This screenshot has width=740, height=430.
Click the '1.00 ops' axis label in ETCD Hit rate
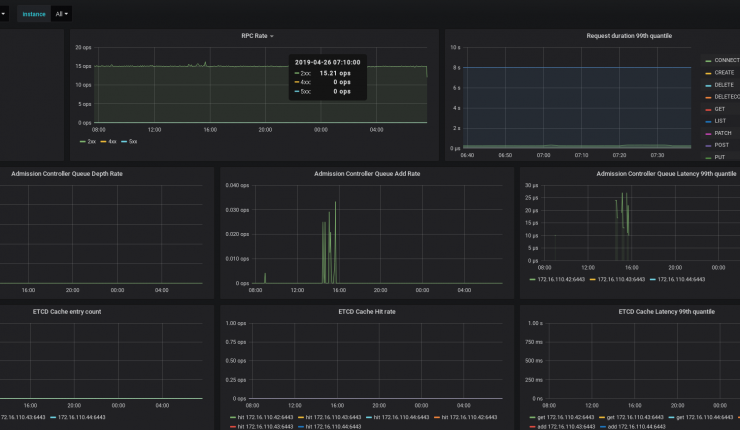(236, 323)
